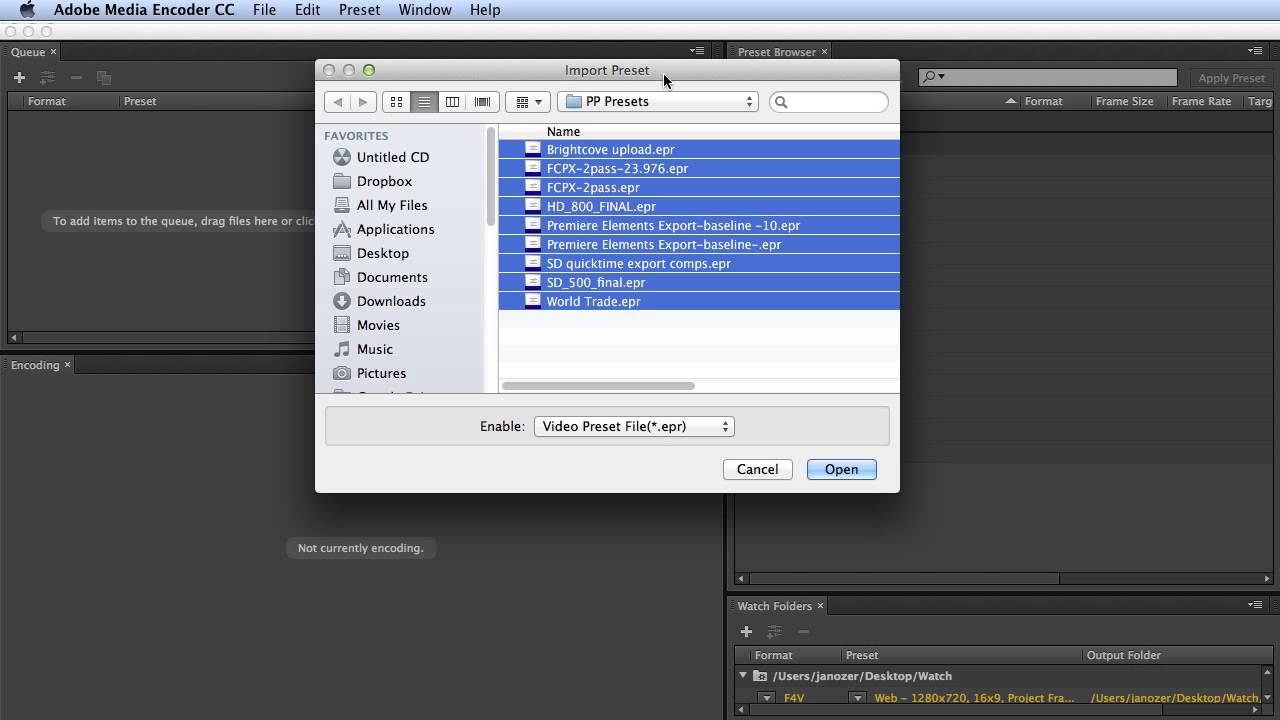Go back with the dialog's left arrow
The width and height of the screenshot is (1280, 720).
click(x=338, y=102)
